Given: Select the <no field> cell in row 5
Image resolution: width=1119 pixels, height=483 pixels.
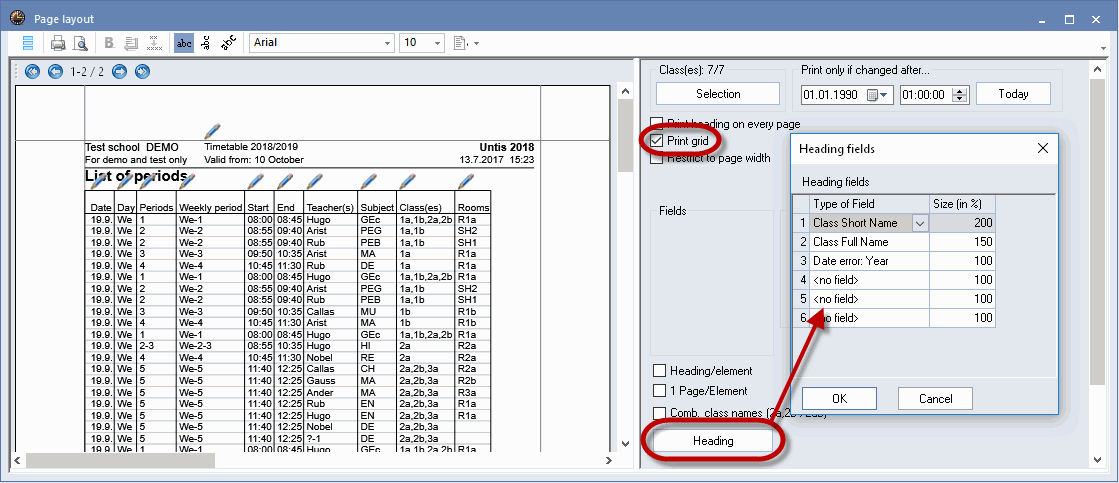Looking at the screenshot, I should click(x=870, y=299).
